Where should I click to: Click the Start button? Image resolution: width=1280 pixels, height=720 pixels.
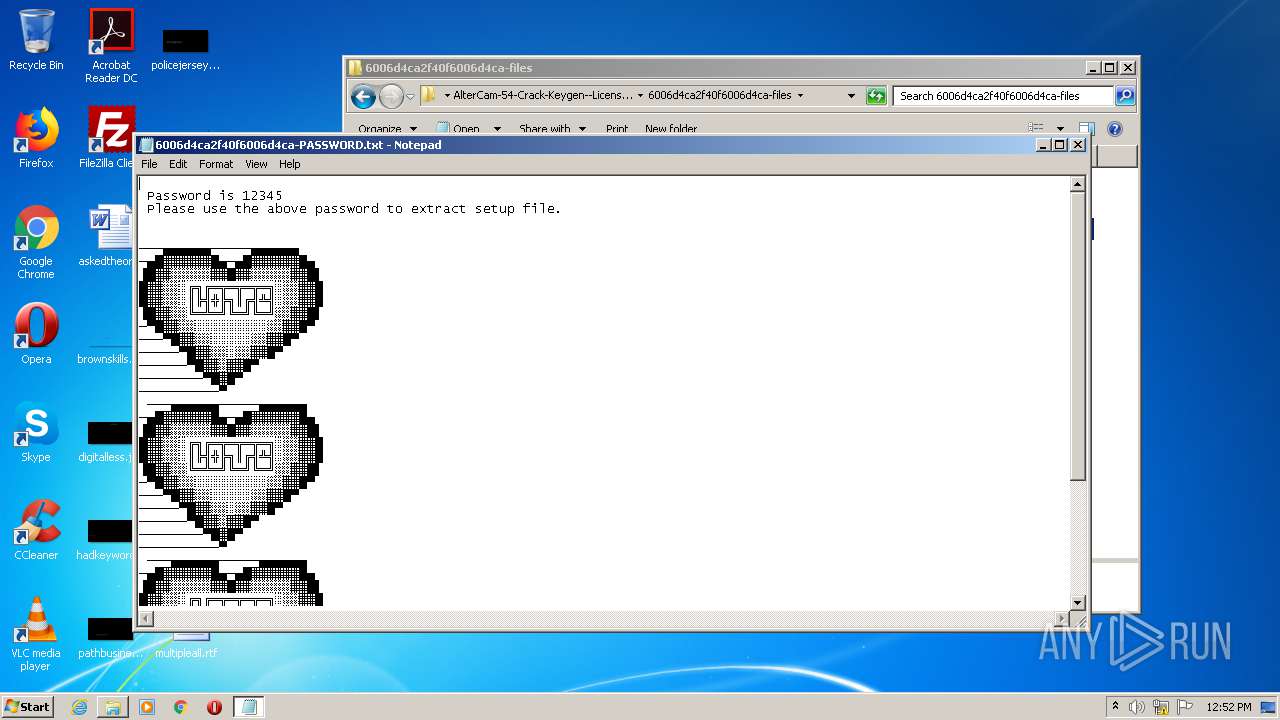pyautogui.click(x=28, y=706)
